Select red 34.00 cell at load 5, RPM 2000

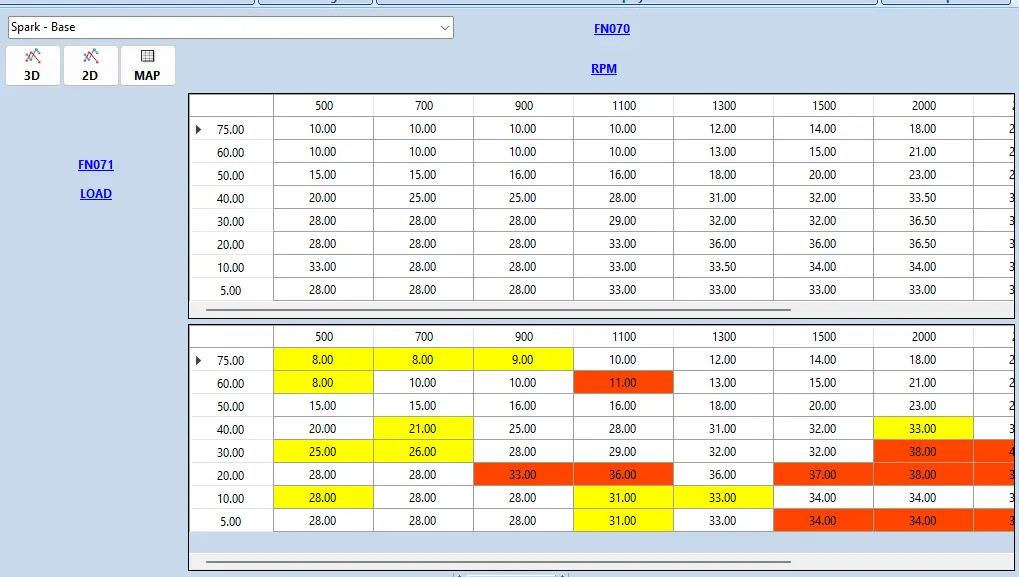(923, 521)
